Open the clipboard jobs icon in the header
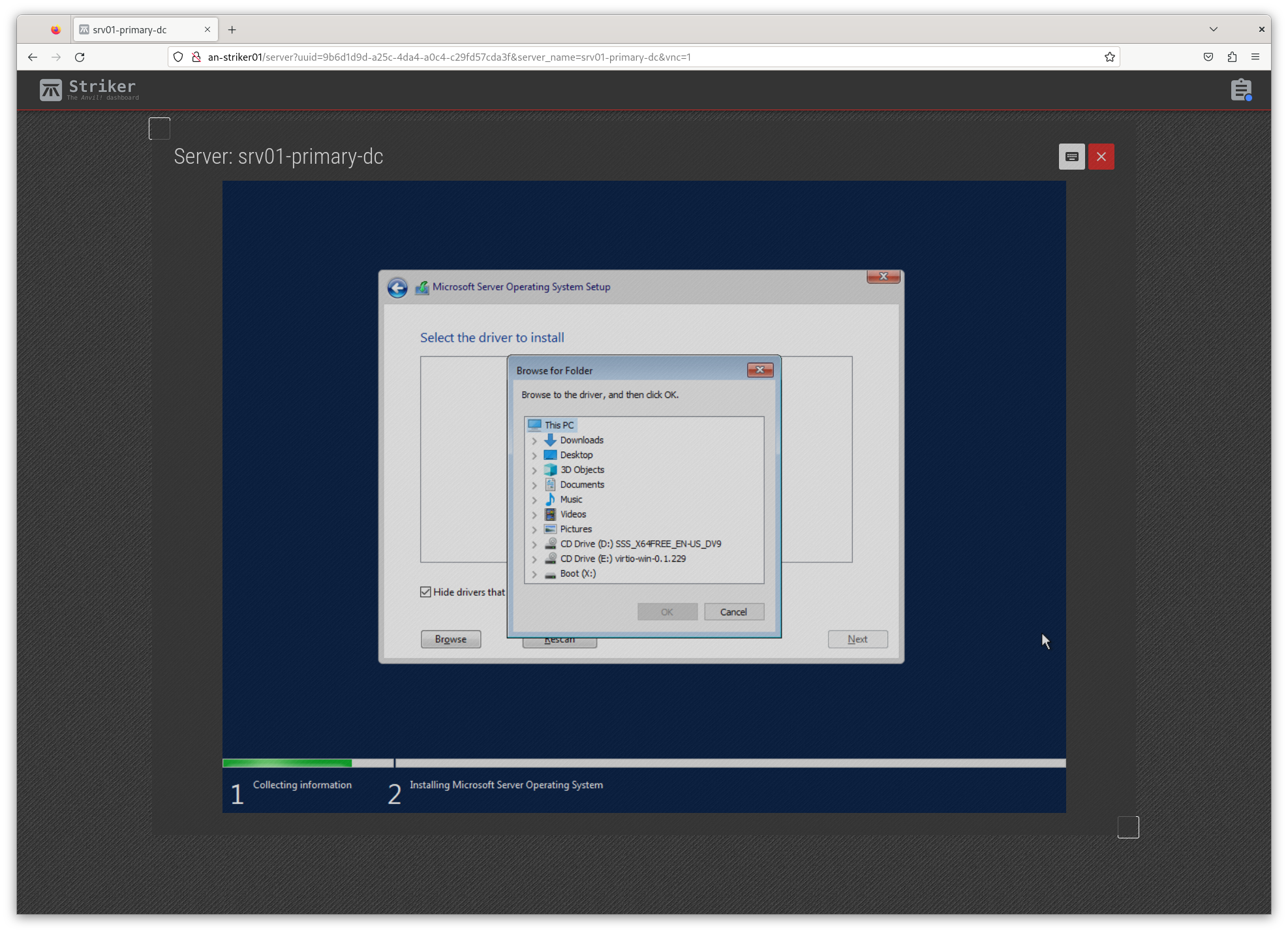This screenshot has height=933, width=1288. point(1241,89)
